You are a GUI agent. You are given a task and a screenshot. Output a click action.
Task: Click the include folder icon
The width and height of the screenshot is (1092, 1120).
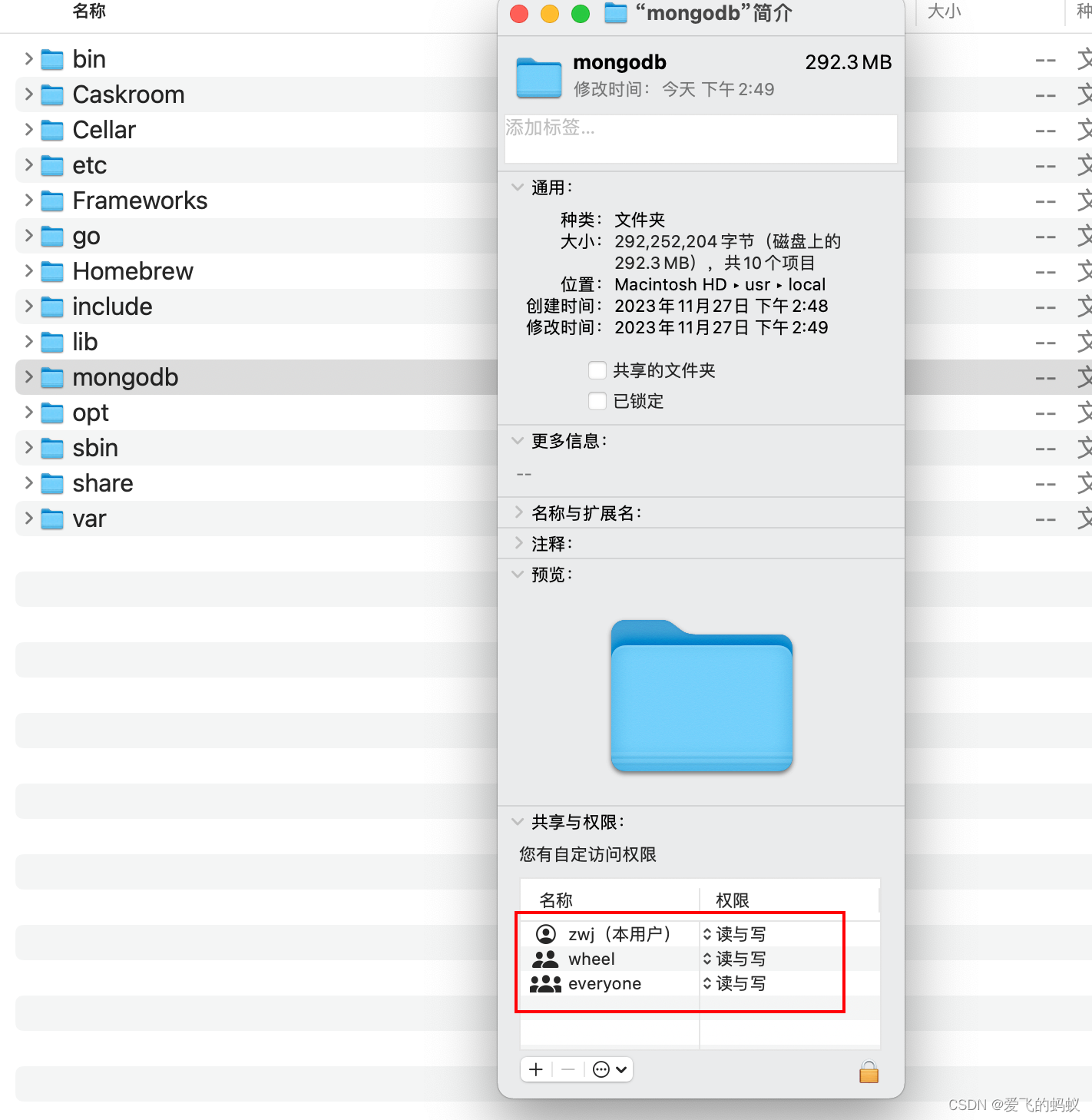[x=52, y=307]
